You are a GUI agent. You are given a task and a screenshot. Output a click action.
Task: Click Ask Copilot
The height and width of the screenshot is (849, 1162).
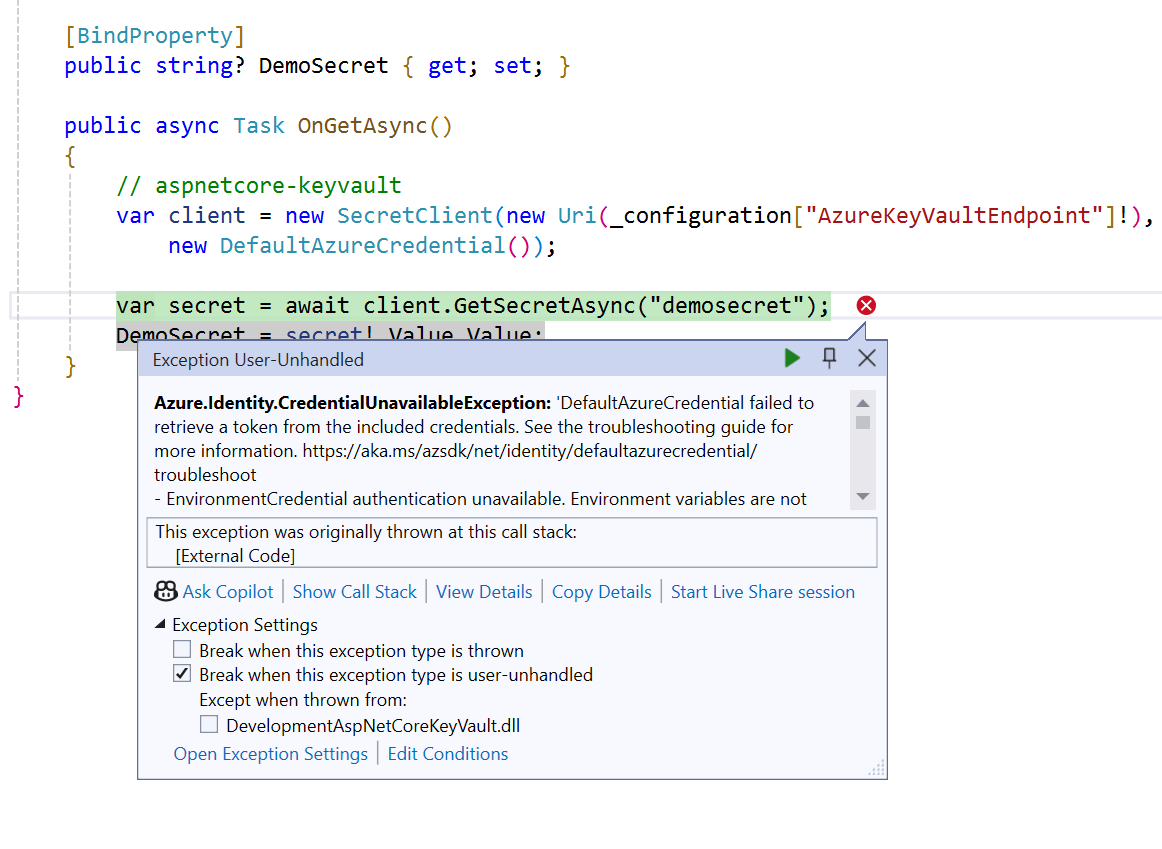(227, 591)
